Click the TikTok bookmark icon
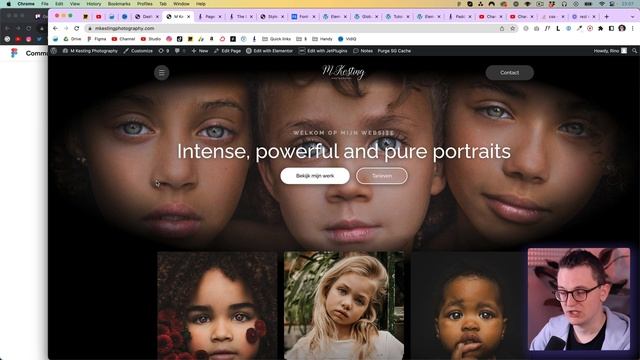The height and width of the screenshot is (360, 640). tap(180, 39)
